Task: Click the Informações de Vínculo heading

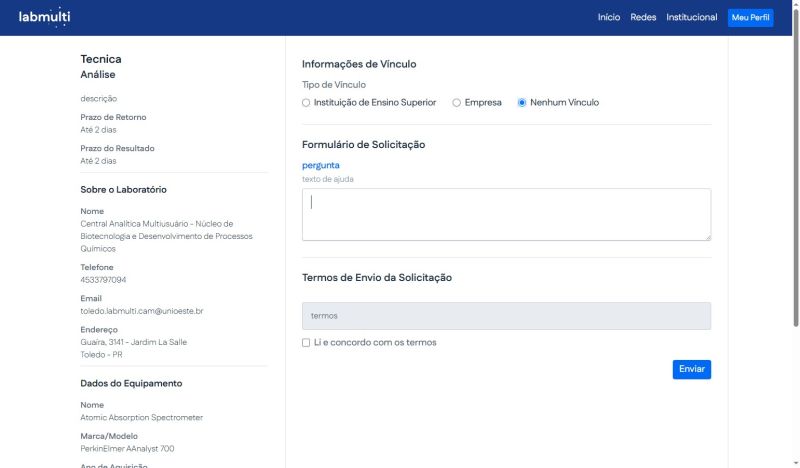Action: (x=359, y=64)
